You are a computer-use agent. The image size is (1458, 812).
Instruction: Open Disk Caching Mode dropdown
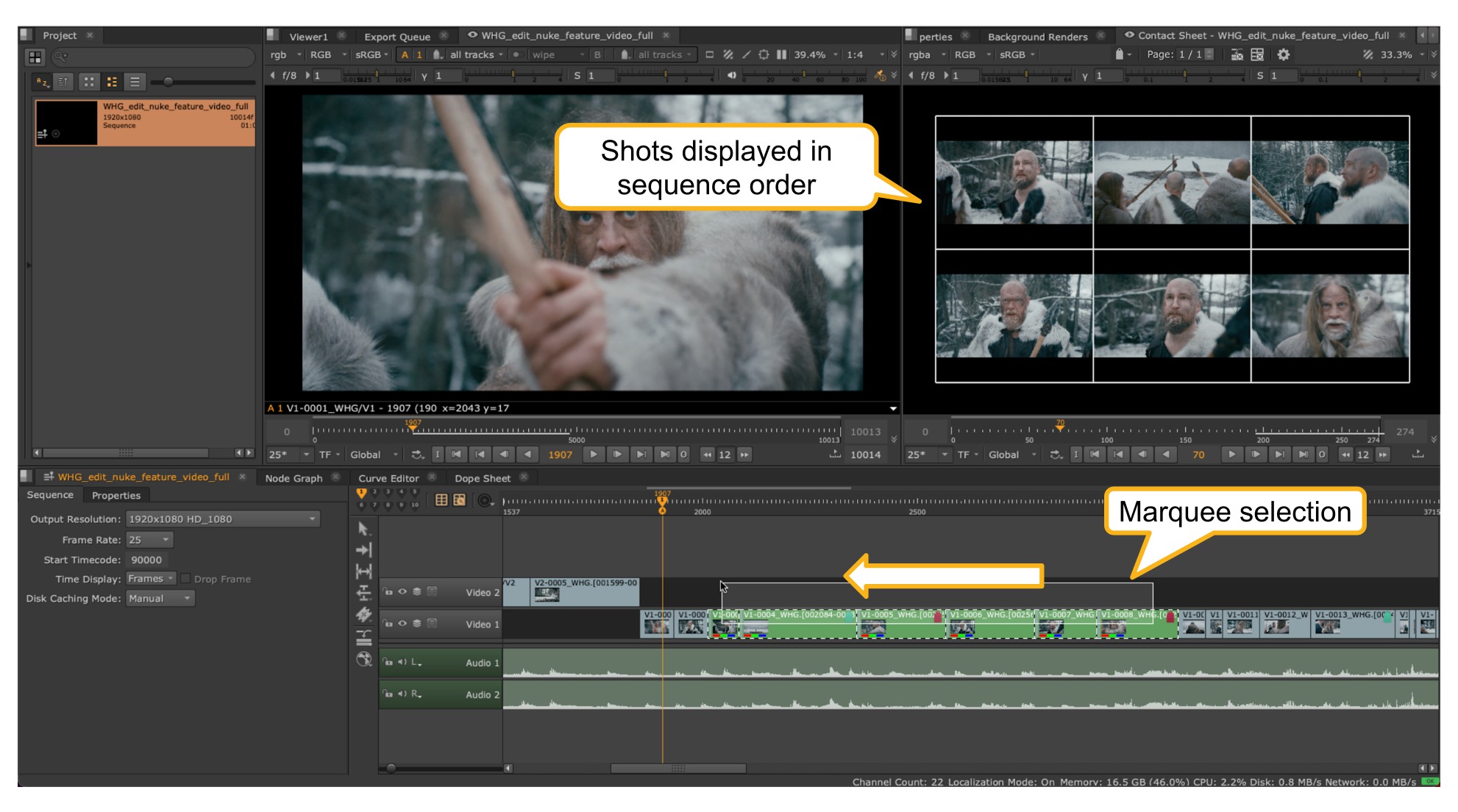pos(159,599)
